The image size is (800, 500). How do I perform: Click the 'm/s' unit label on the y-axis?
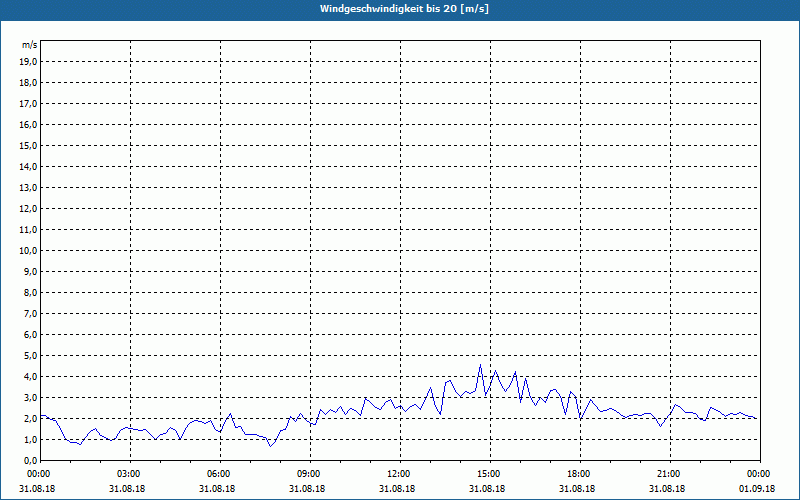(x=30, y=45)
